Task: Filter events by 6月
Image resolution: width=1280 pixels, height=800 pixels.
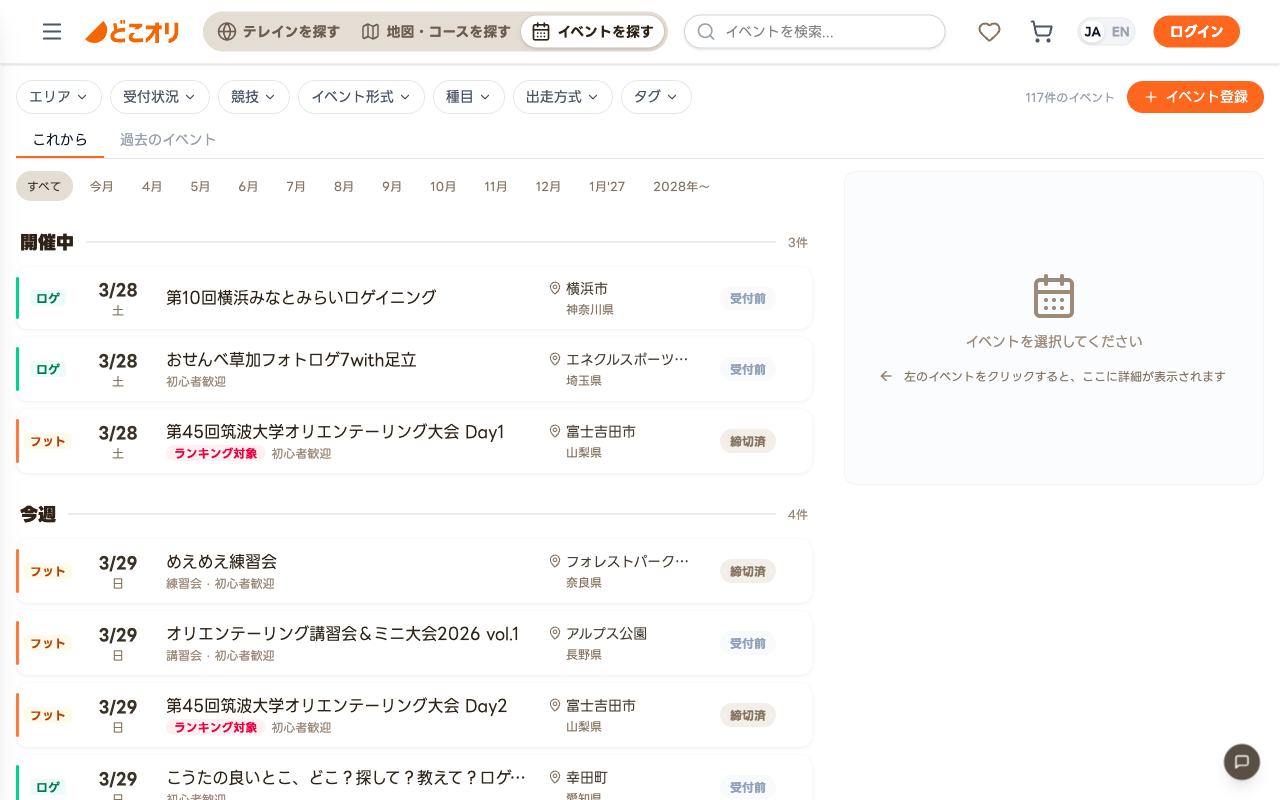Action: [x=248, y=186]
